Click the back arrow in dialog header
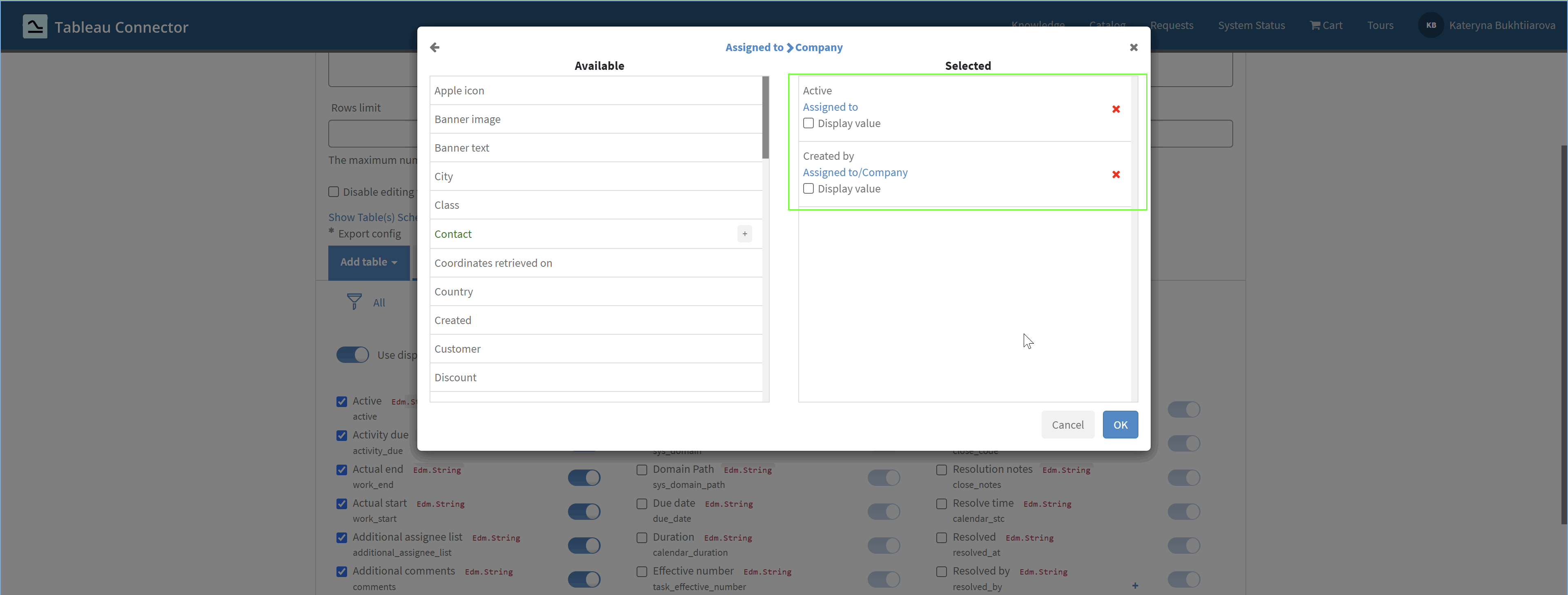 (x=434, y=47)
